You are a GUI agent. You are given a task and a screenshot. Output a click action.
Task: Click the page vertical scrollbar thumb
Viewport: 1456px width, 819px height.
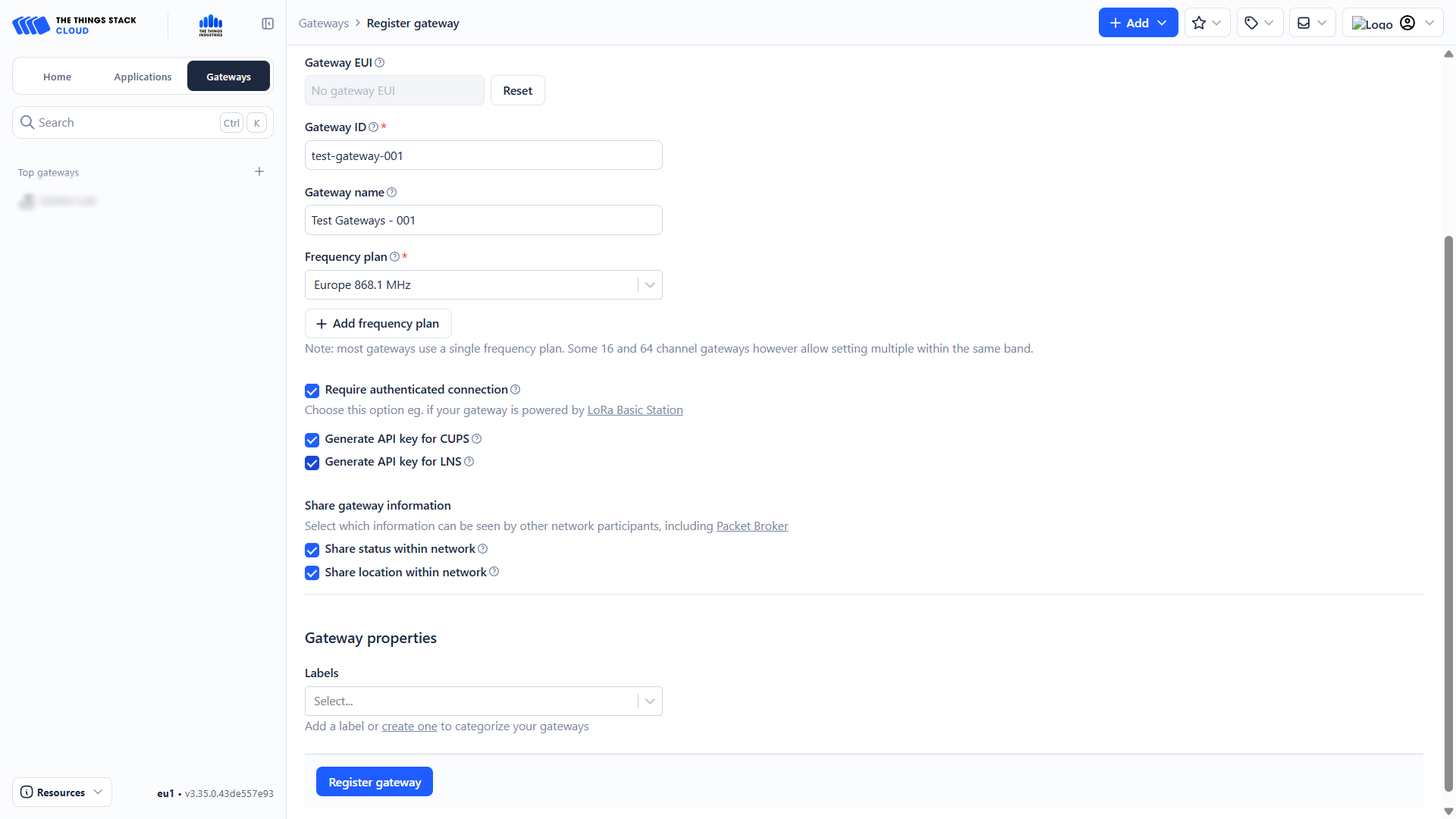coord(1448,516)
